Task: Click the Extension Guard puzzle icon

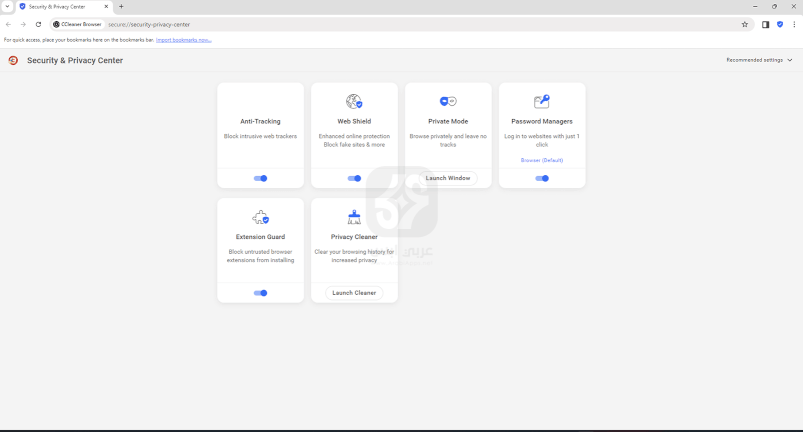Action: click(x=261, y=217)
